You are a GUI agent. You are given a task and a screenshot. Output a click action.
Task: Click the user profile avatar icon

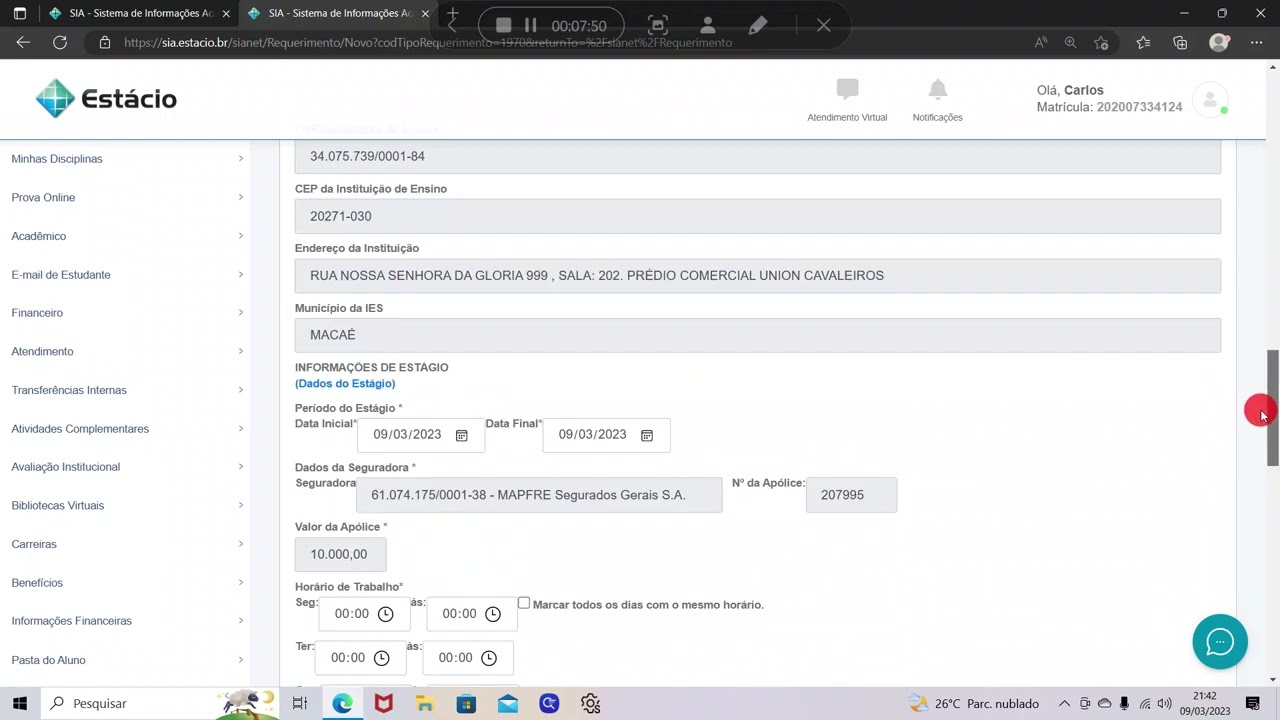coord(1210,99)
